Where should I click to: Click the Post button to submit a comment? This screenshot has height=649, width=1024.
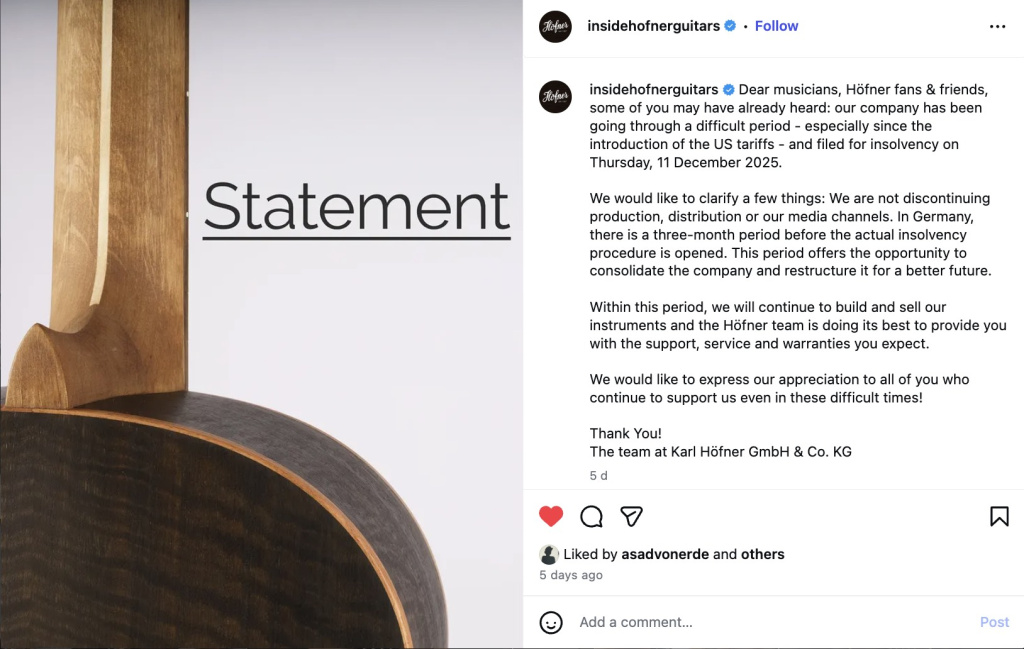click(994, 622)
